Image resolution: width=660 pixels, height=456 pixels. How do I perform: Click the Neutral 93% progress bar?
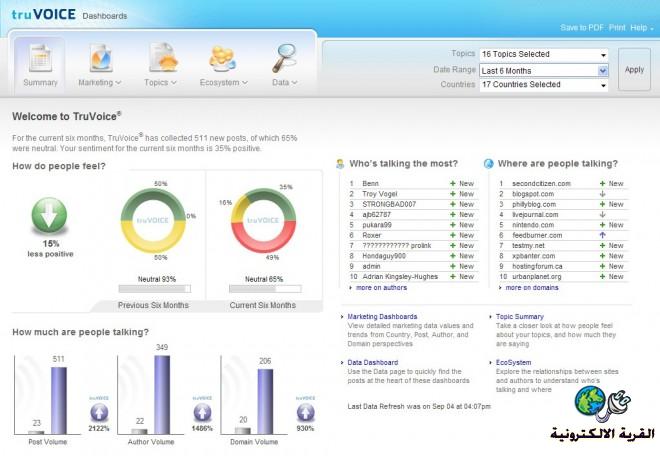coord(154,288)
